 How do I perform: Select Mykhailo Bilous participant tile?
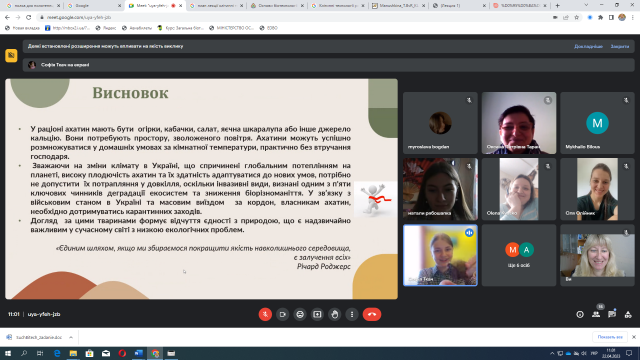point(597,123)
